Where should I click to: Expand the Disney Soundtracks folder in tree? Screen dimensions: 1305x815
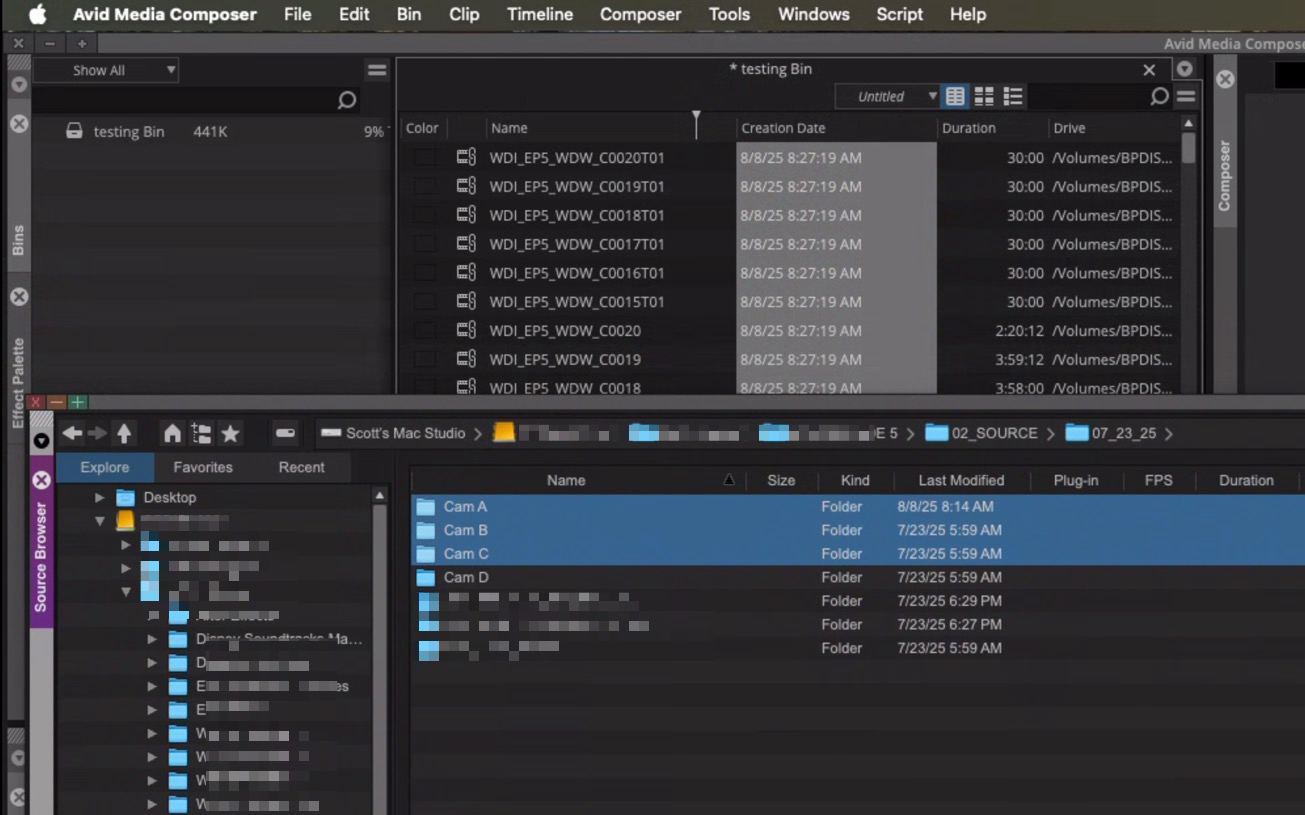pos(152,639)
